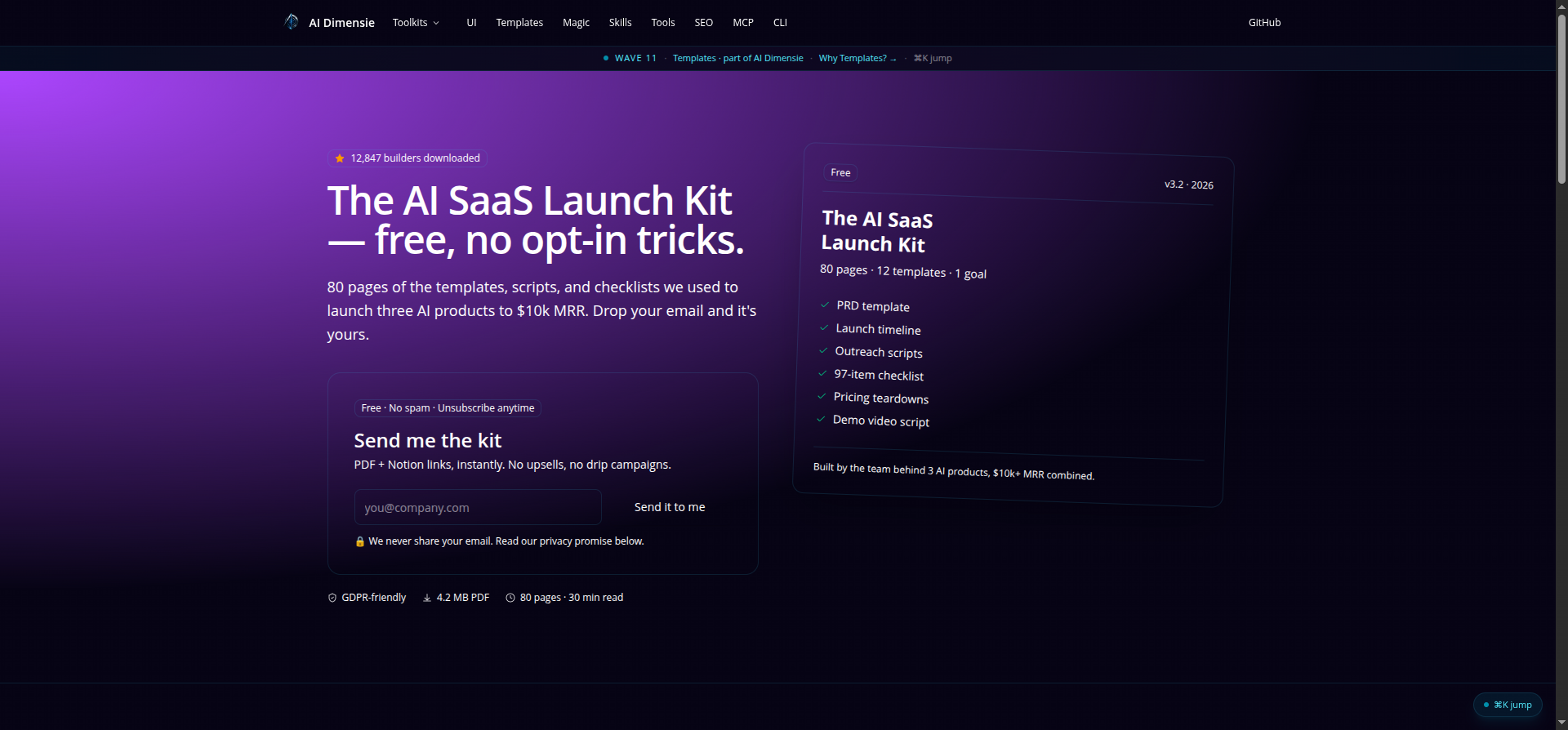The image size is (1568, 730).
Task: Click the 'v3.2 · 2026' version text
Action: pyautogui.click(x=1189, y=185)
